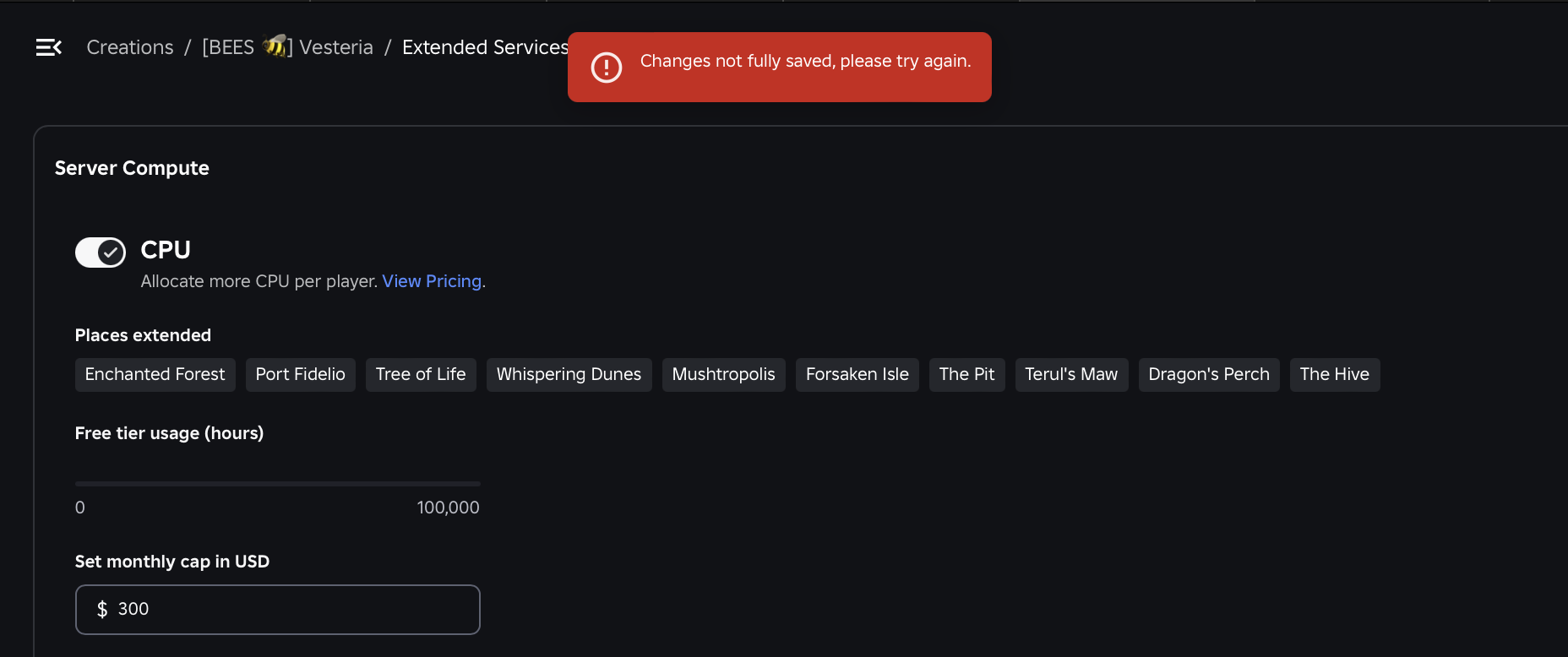Click the Whispering Dunes chip

click(x=569, y=374)
